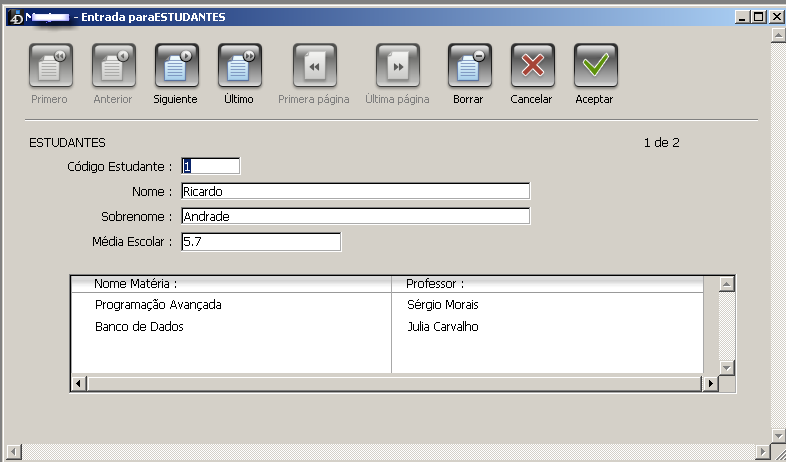Click the subject list scroll-right arrow
The image size is (786, 462).
pyautogui.click(x=711, y=383)
